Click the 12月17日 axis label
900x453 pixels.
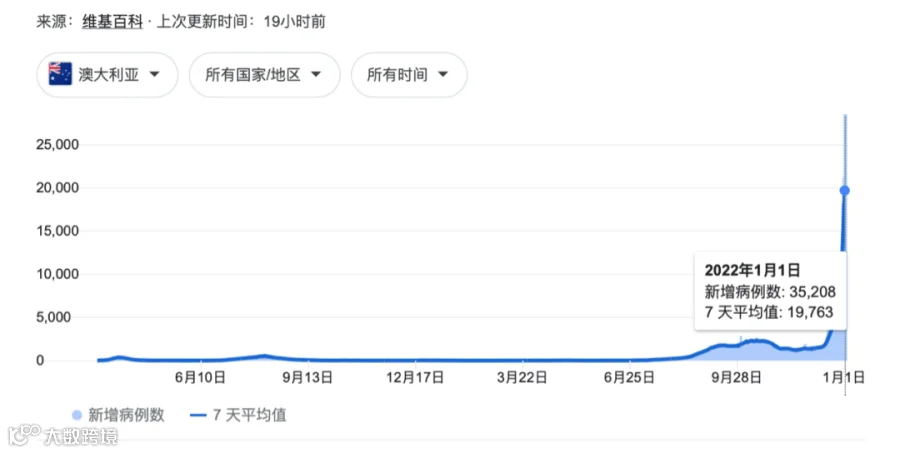tap(415, 377)
